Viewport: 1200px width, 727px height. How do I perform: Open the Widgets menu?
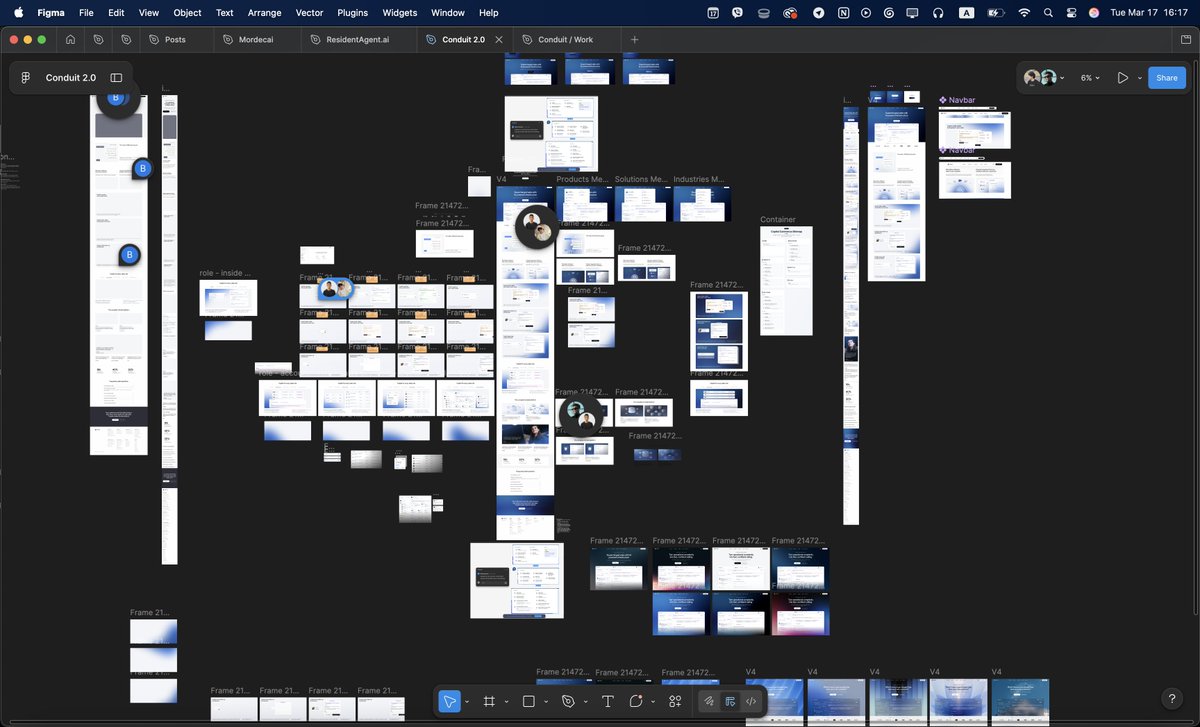pos(400,13)
